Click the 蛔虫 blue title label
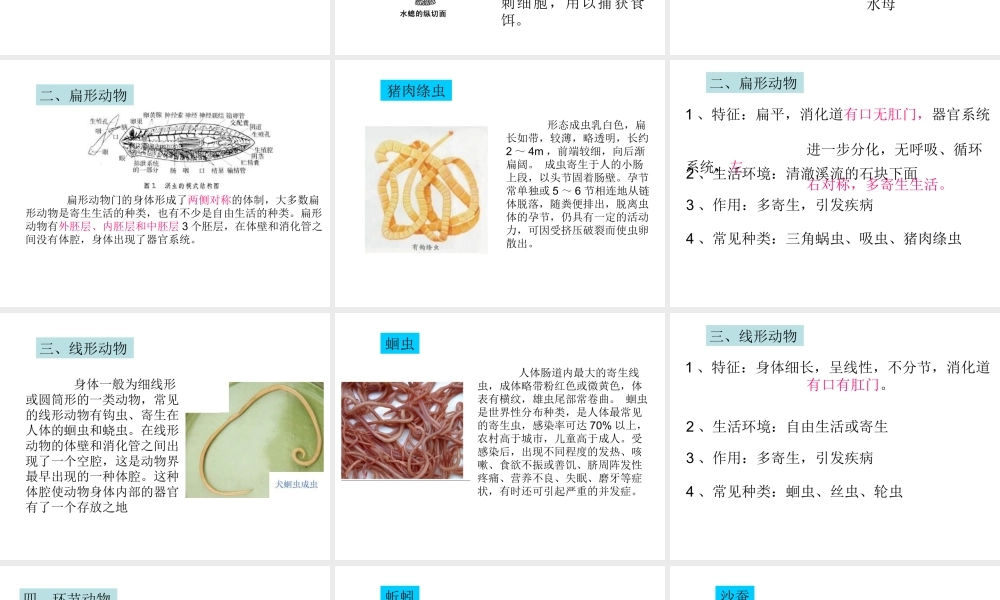1000x600 pixels. coord(400,344)
